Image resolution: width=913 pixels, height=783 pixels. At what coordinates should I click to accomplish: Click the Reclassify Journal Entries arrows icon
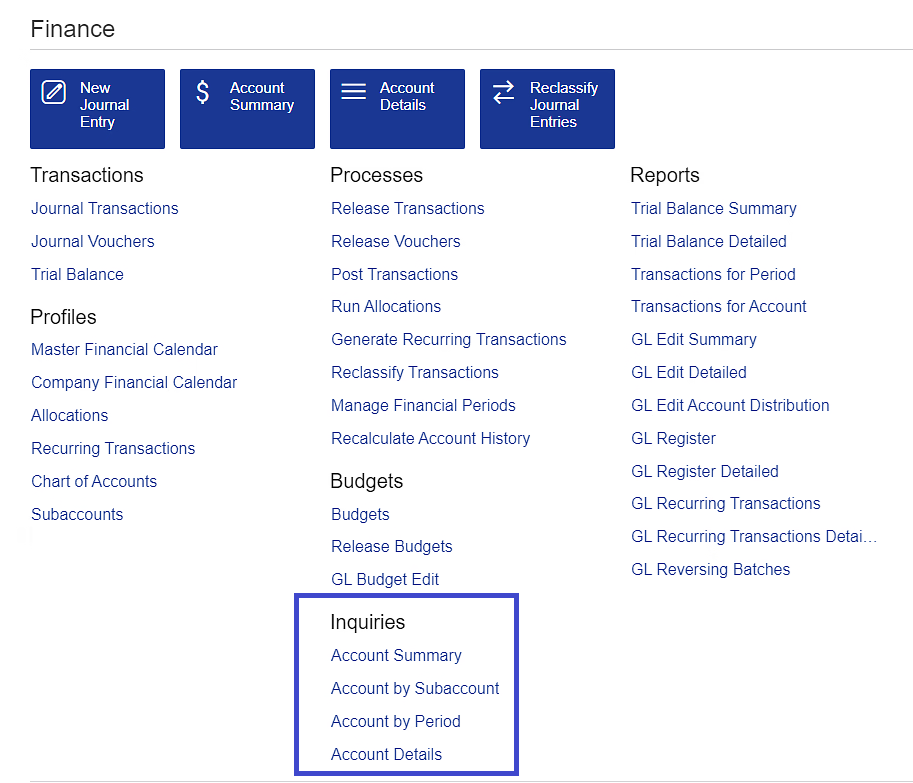503,92
